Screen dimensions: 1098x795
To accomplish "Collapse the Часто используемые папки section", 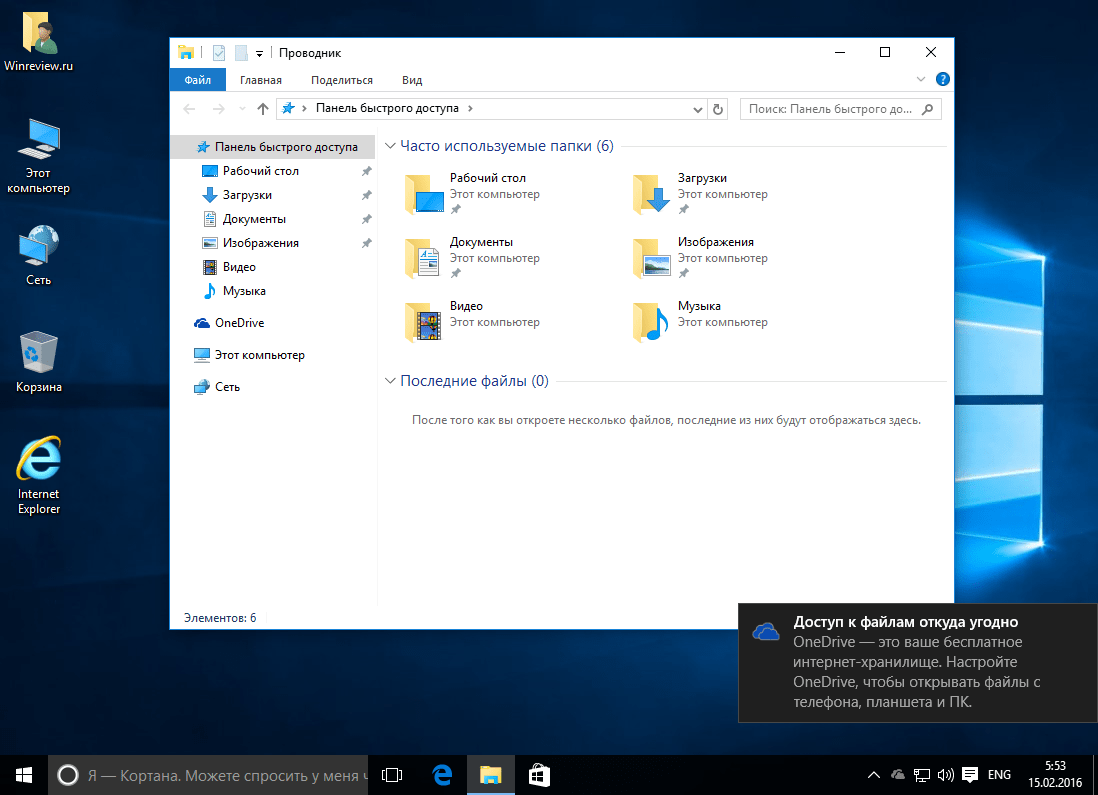I will (390, 146).
